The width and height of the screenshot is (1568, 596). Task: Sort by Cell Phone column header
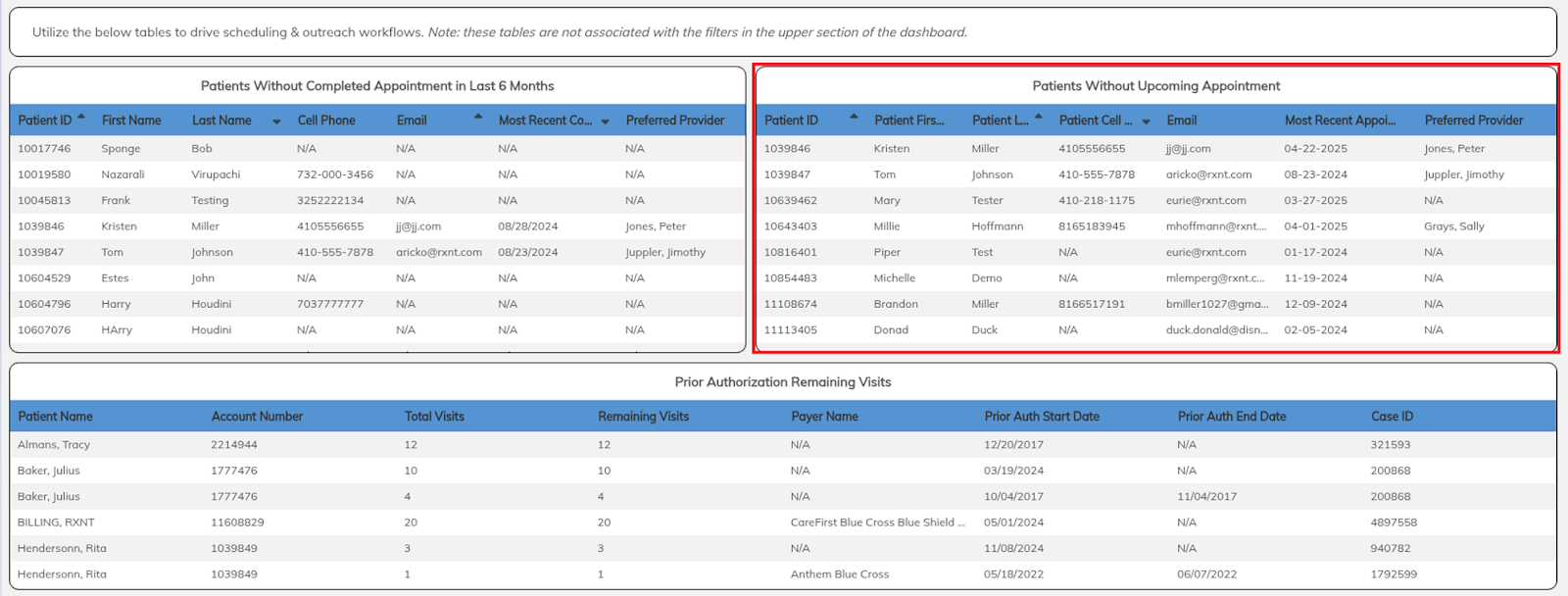pyautogui.click(x=326, y=121)
